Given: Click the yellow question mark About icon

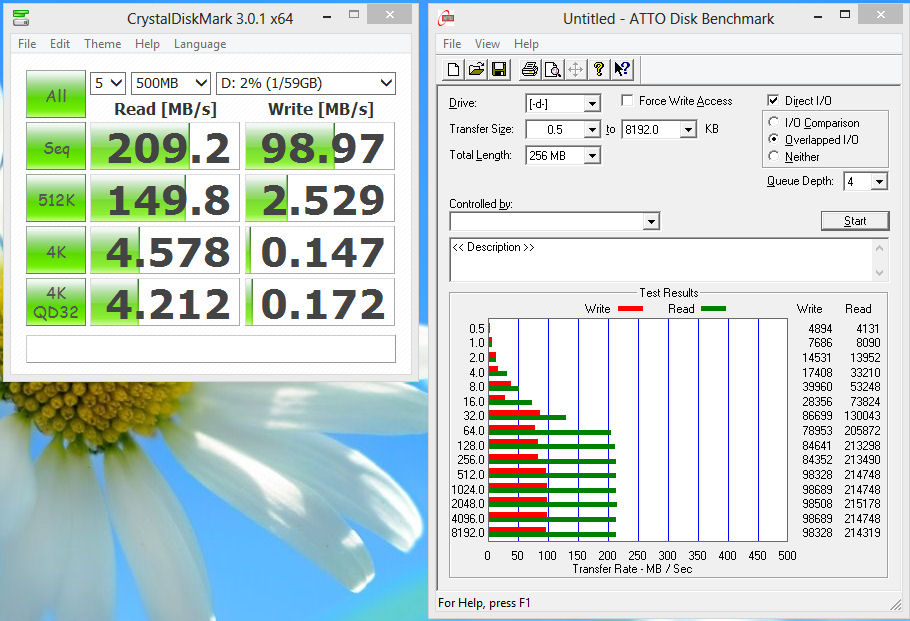Looking at the screenshot, I should tap(598, 70).
